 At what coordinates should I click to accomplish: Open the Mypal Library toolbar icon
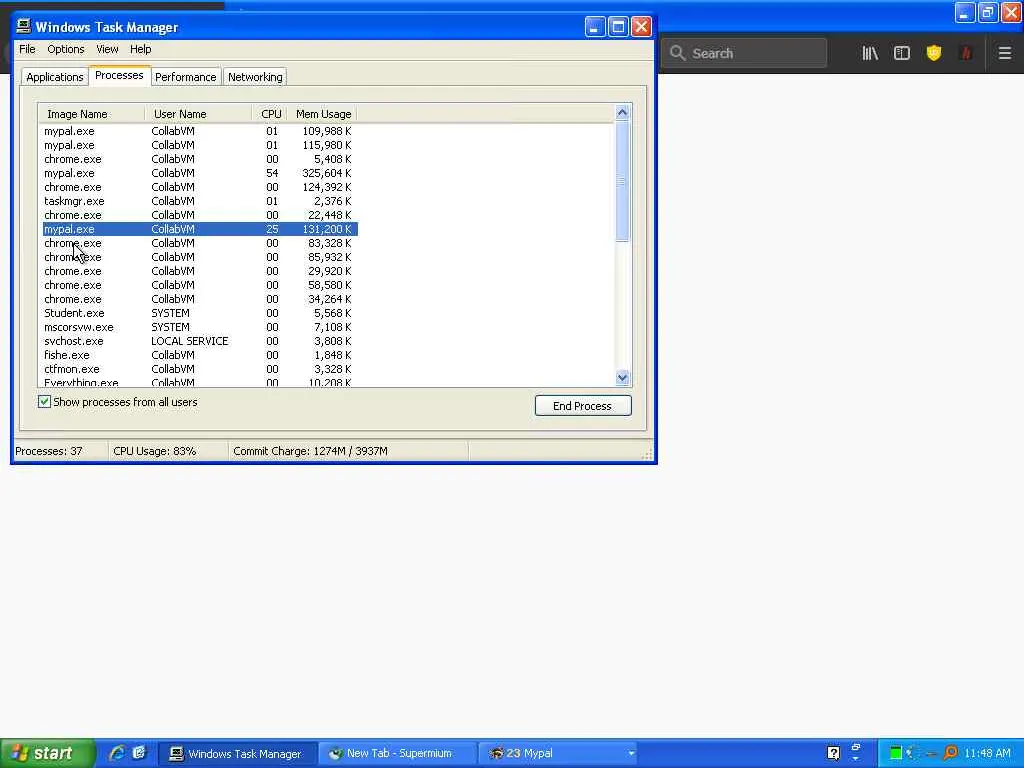pyautogui.click(x=870, y=54)
